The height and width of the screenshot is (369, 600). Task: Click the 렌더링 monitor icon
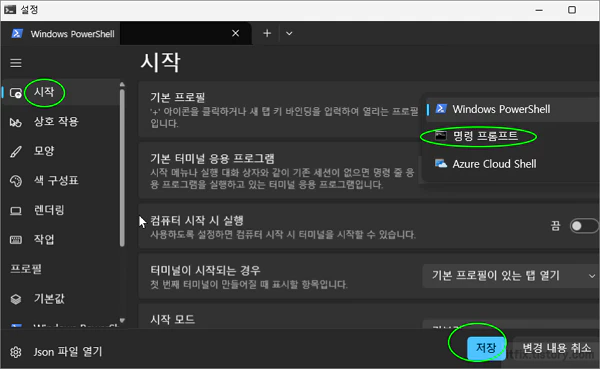[16, 211]
